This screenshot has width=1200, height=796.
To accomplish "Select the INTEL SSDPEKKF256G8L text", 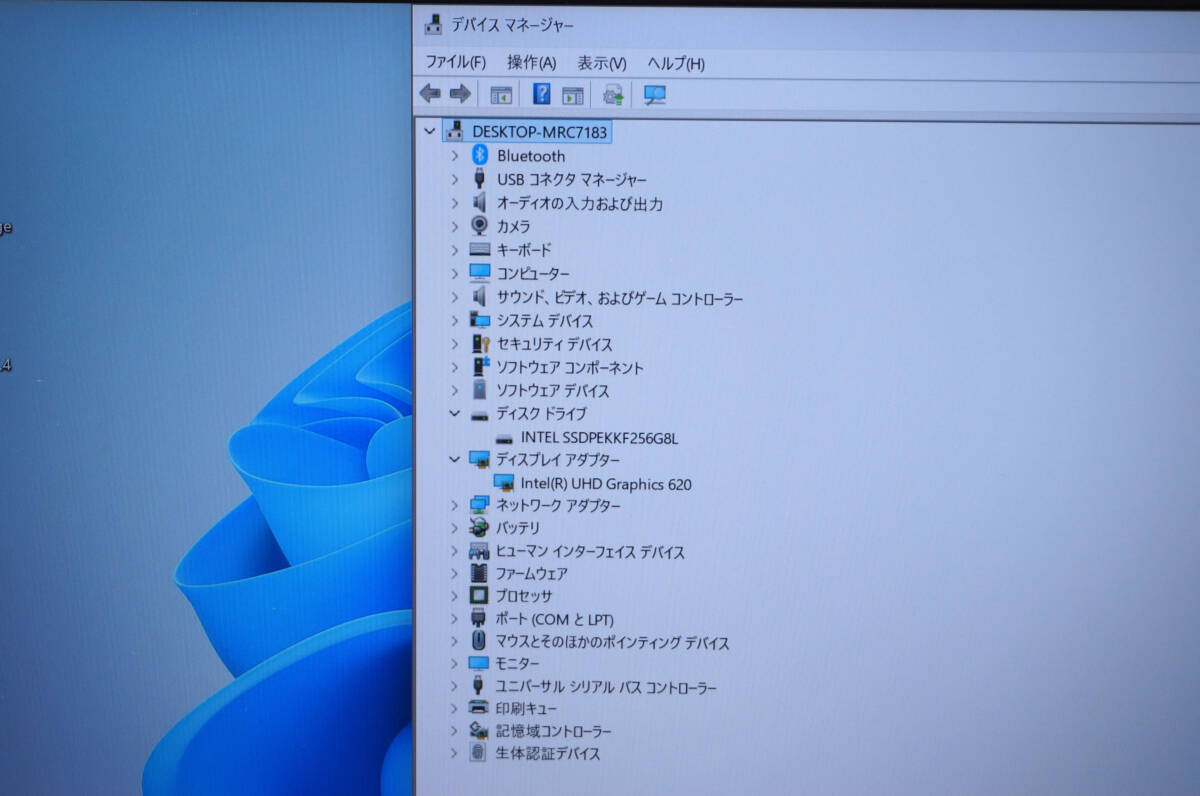I will [600, 437].
